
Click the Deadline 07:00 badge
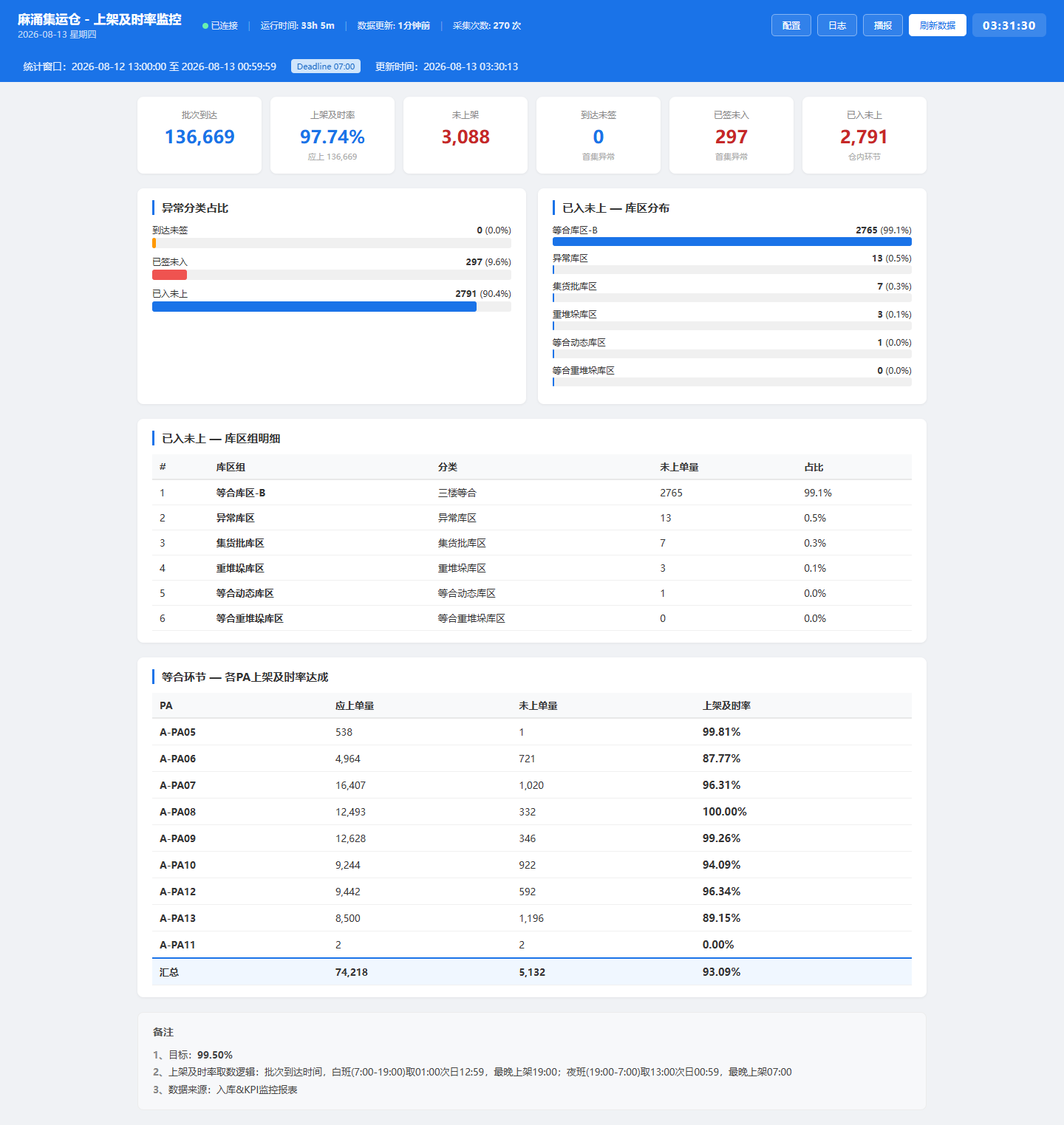(326, 66)
